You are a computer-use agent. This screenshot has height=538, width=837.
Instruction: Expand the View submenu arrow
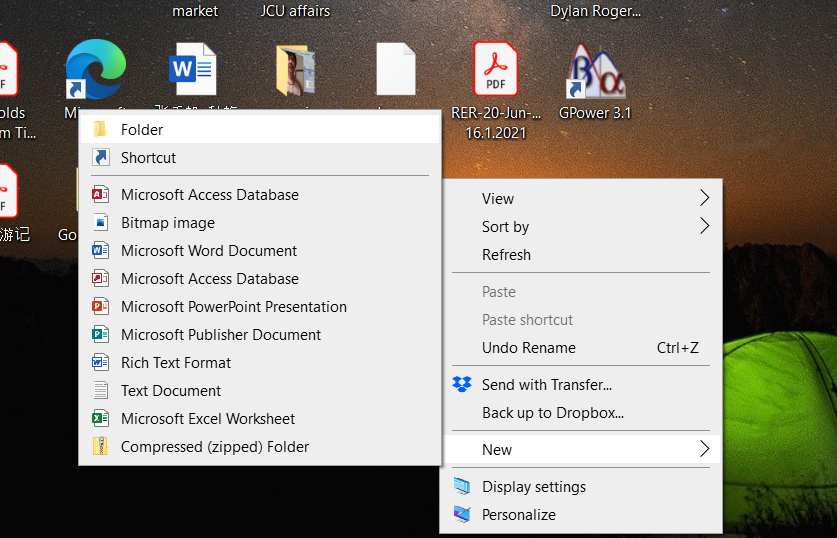click(x=705, y=198)
